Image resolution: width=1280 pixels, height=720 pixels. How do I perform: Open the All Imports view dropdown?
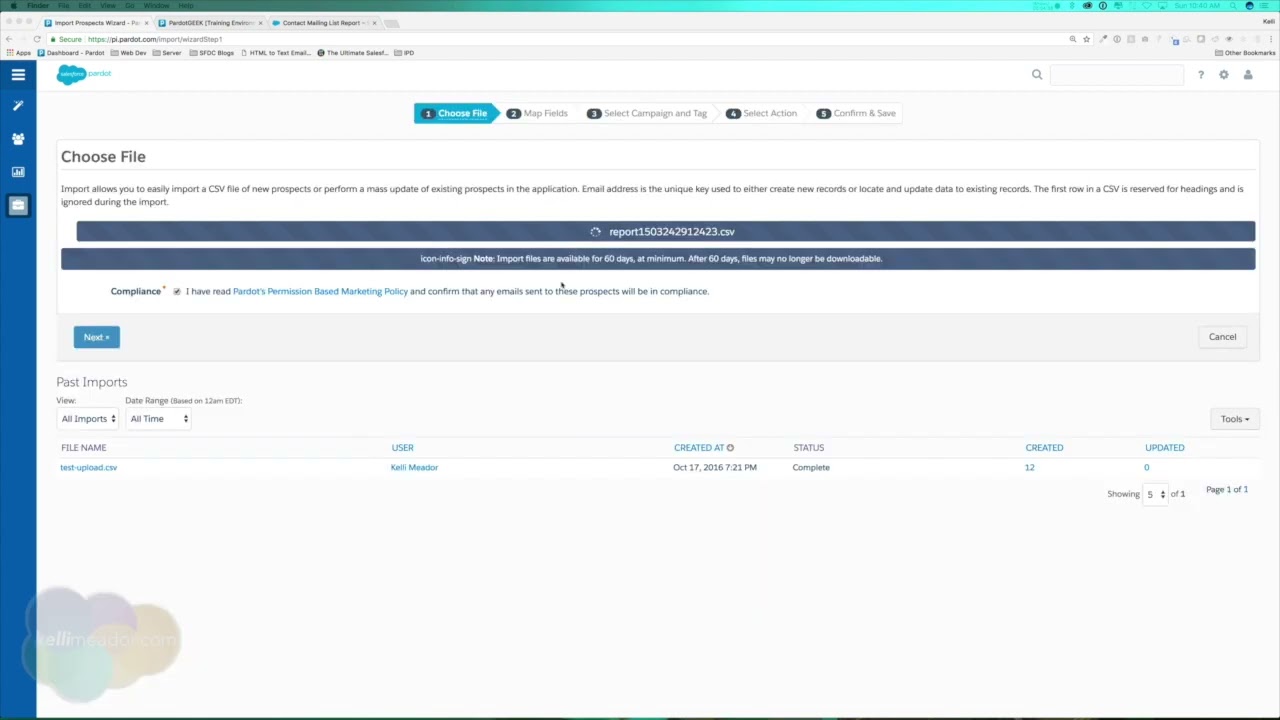pyautogui.click(x=87, y=419)
